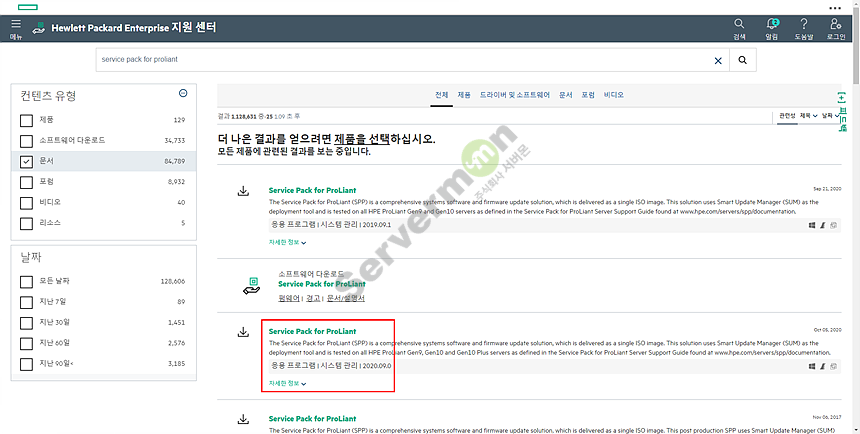Click the 문서/설명서 link
860x434 pixels.
click(x=346, y=298)
